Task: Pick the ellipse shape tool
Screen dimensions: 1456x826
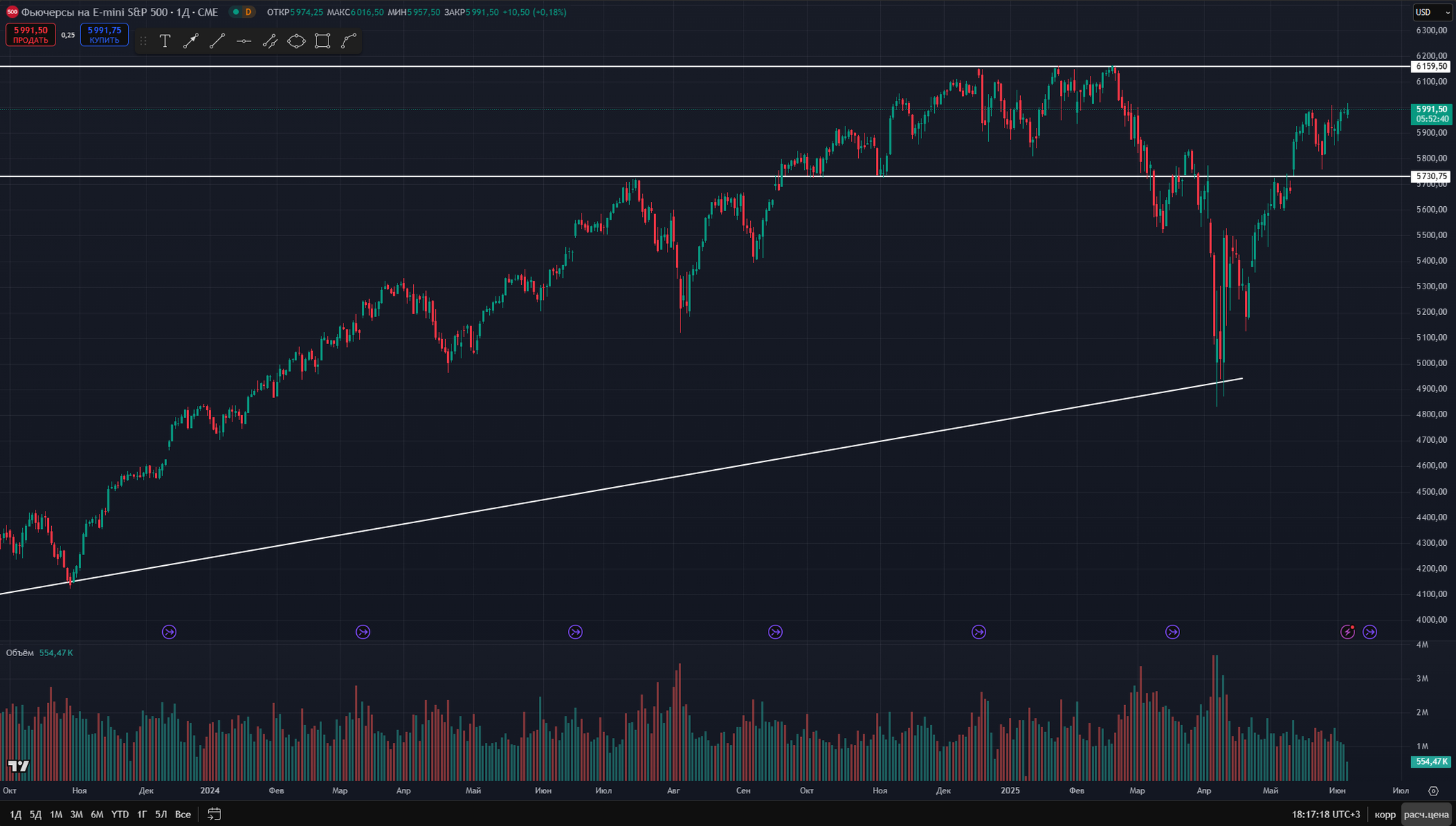Action: coord(296,41)
